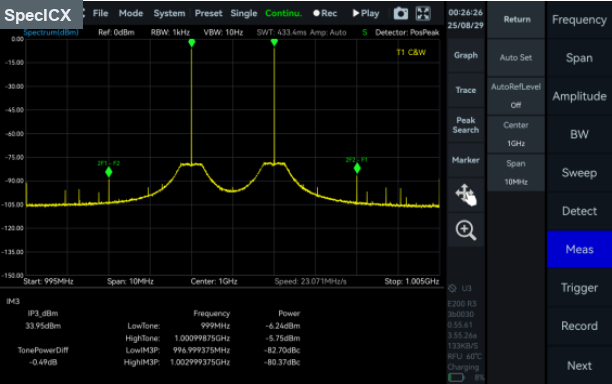The height and width of the screenshot is (384, 612).
Task: Click the Auto Set button
Action: click(516, 58)
